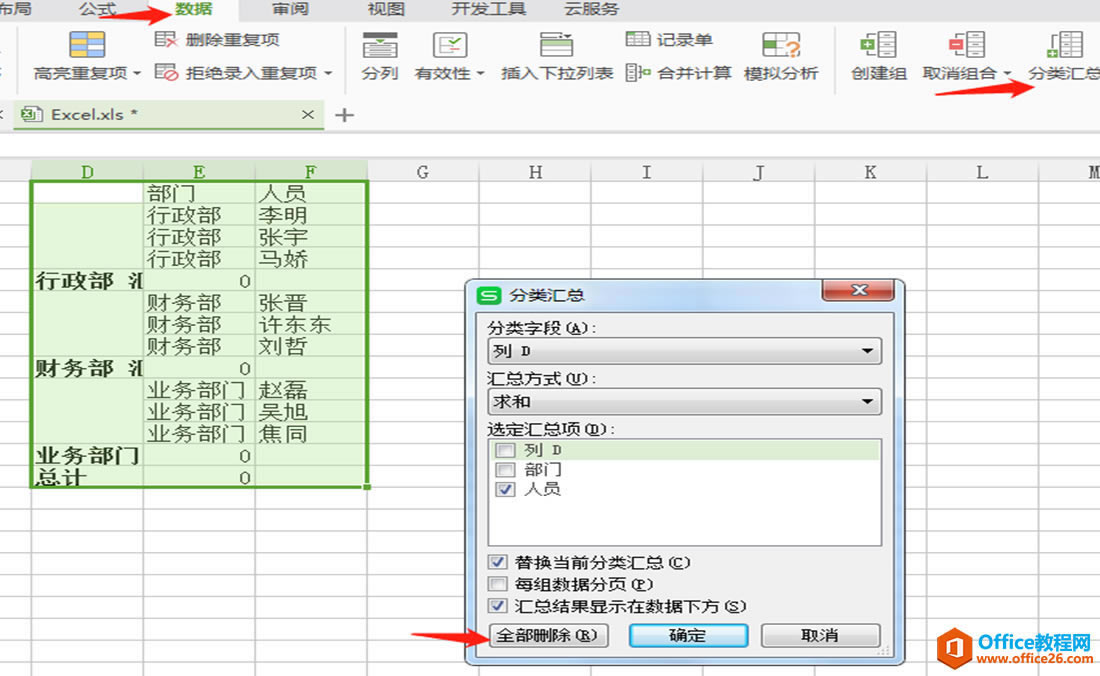Select column G header

pyautogui.click(x=423, y=171)
